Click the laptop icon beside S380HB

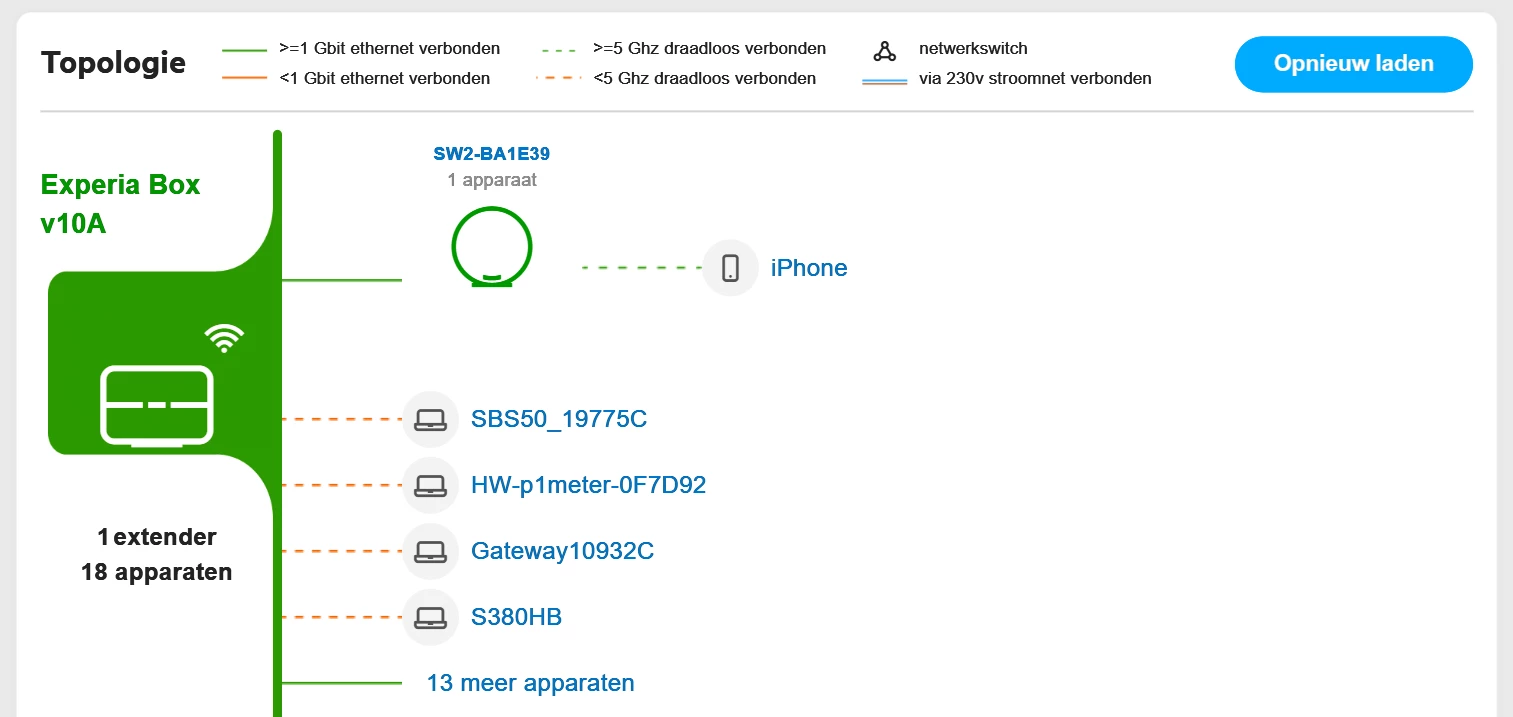[x=430, y=617]
